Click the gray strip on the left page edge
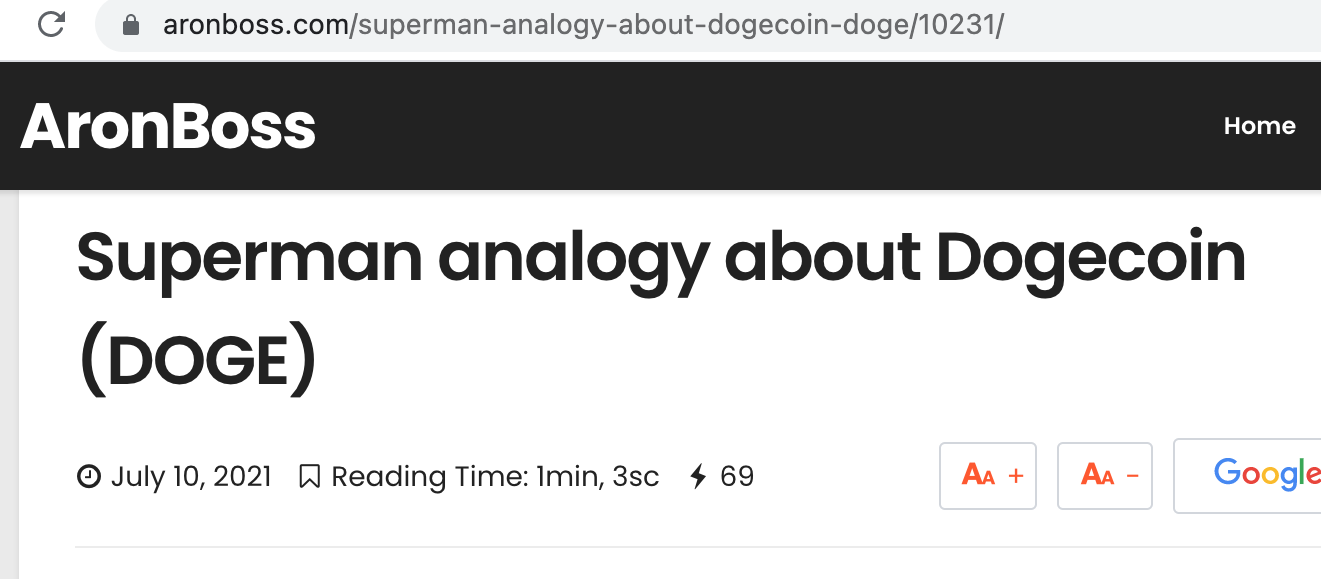This screenshot has height=579, width=1321. click(9, 384)
